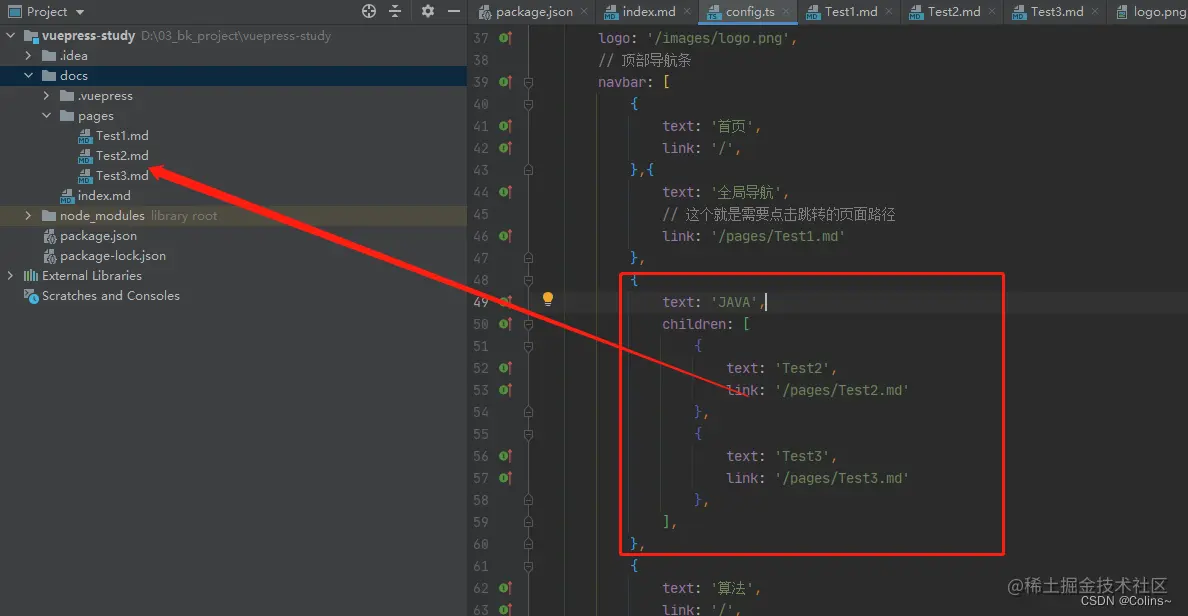Click gutter marker on line 53
The height and width of the screenshot is (616, 1188).
(x=505, y=390)
